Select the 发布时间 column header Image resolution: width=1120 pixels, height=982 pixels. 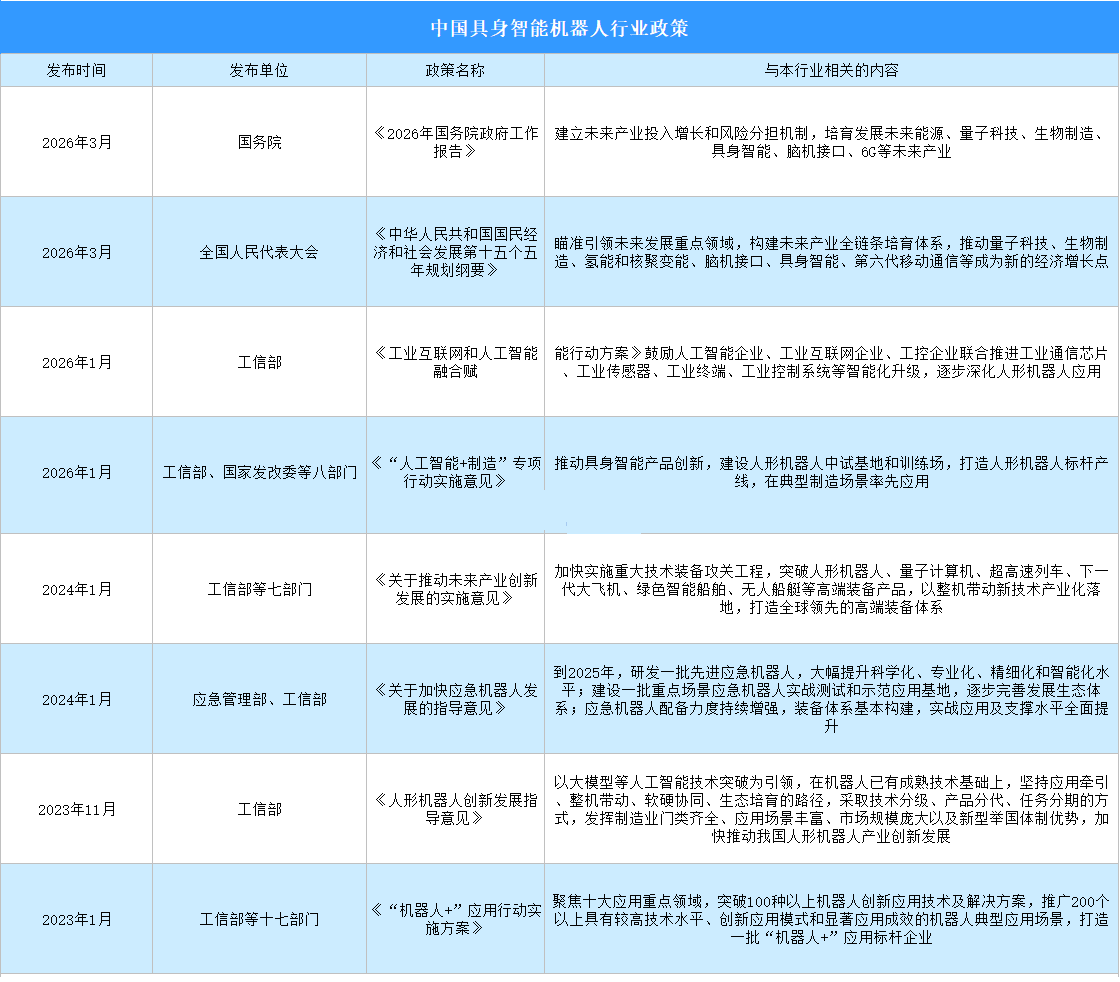[76, 71]
